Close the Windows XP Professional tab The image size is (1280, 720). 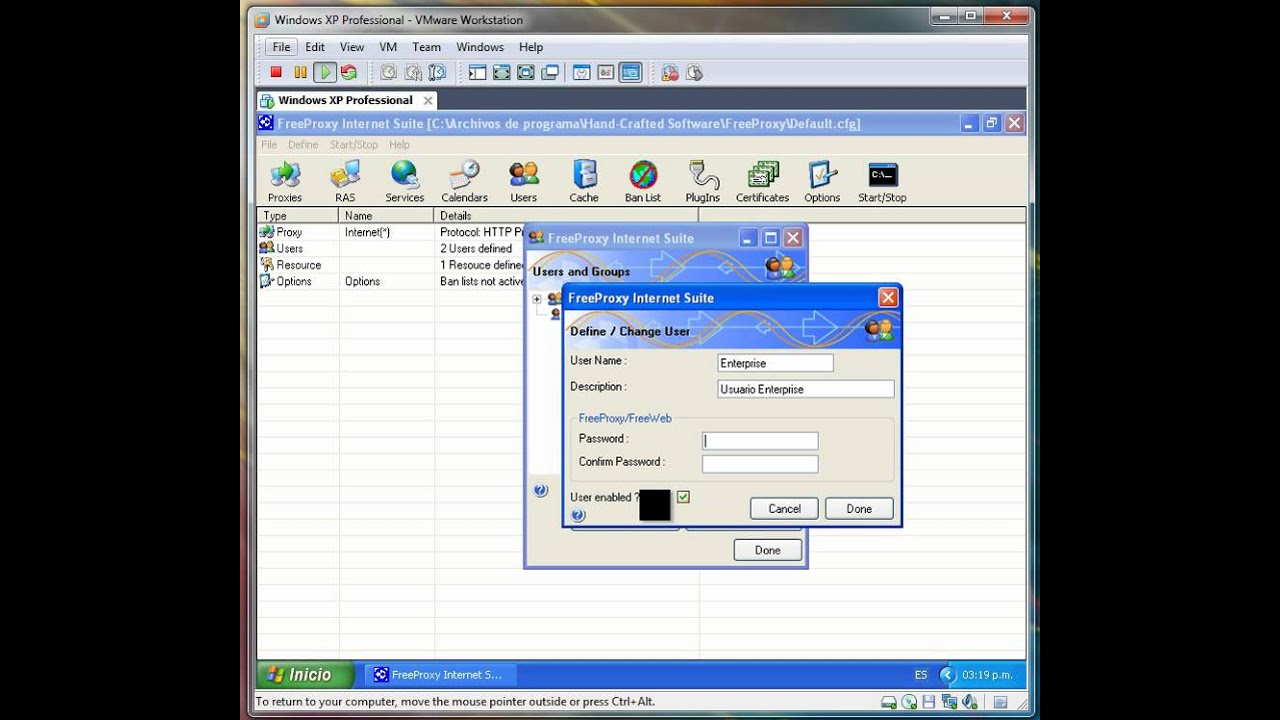[427, 100]
